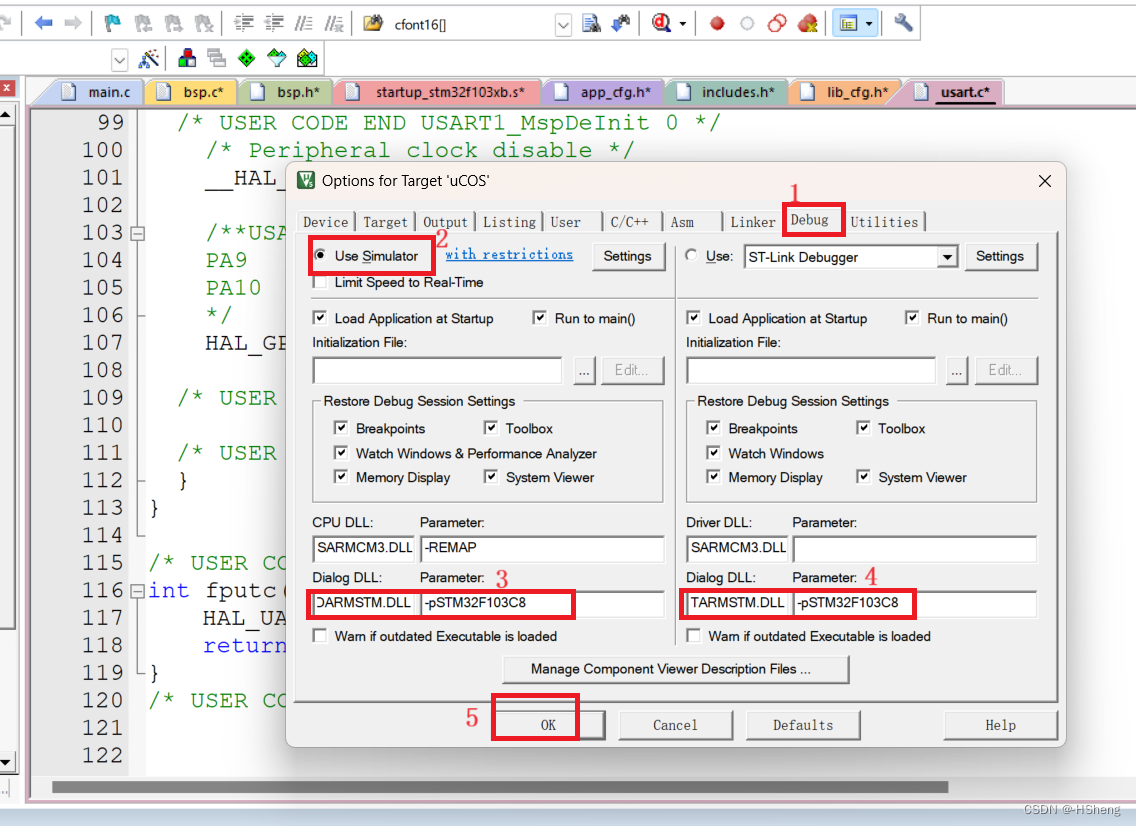The width and height of the screenshot is (1136, 826).
Task: Click the Indent Selection toolbar icon
Action: tap(245, 22)
